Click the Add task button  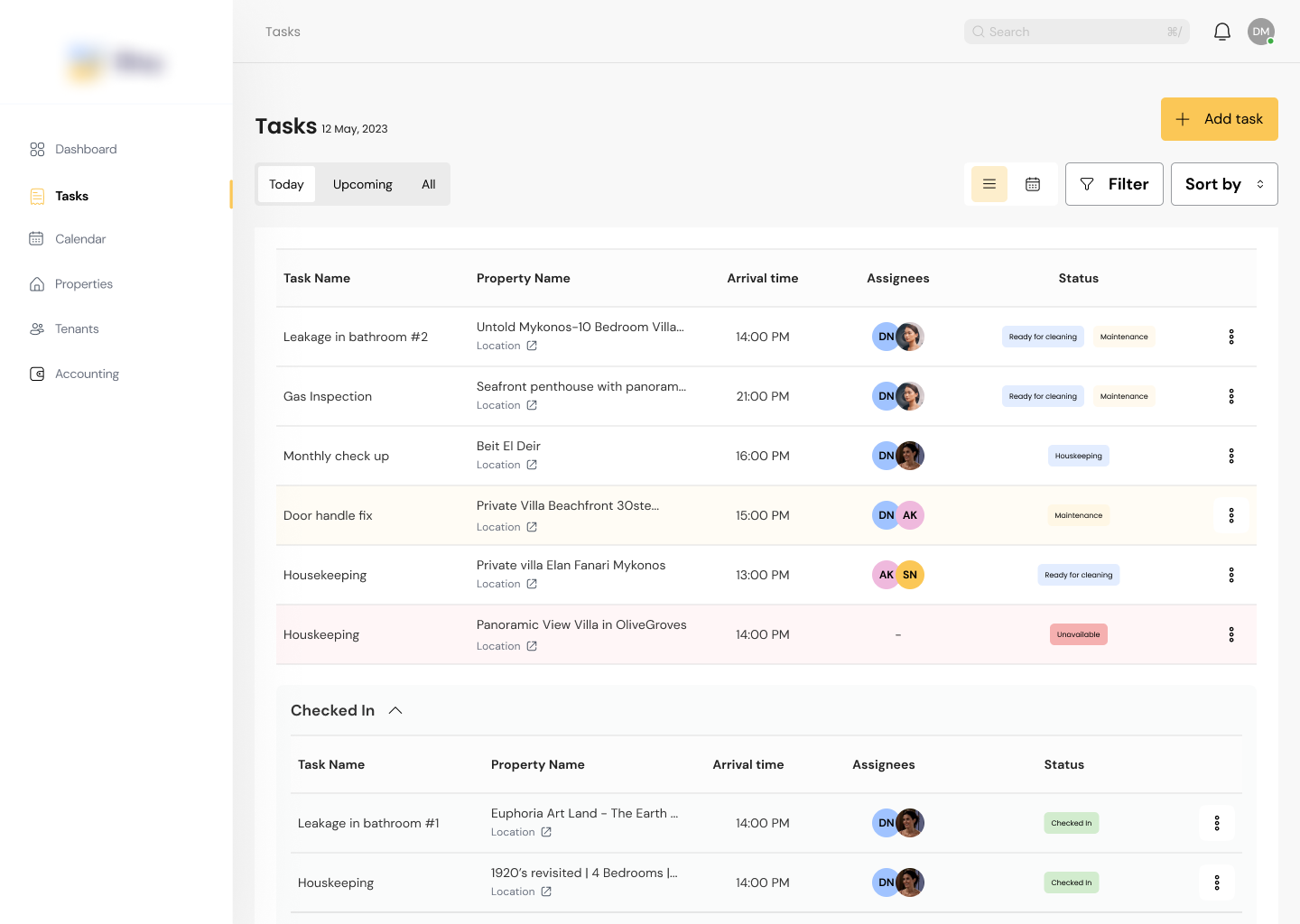tap(1220, 119)
